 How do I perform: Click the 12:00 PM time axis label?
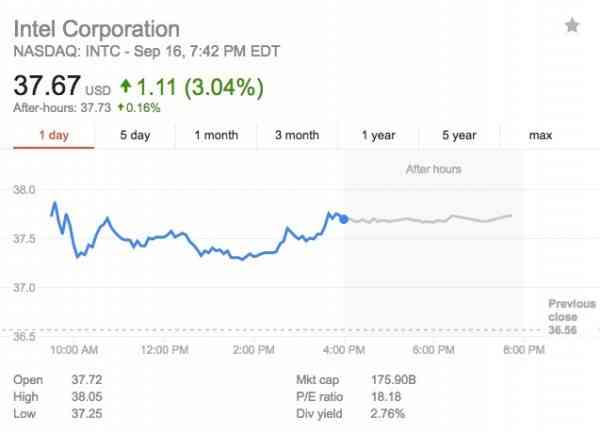coord(165,350)
